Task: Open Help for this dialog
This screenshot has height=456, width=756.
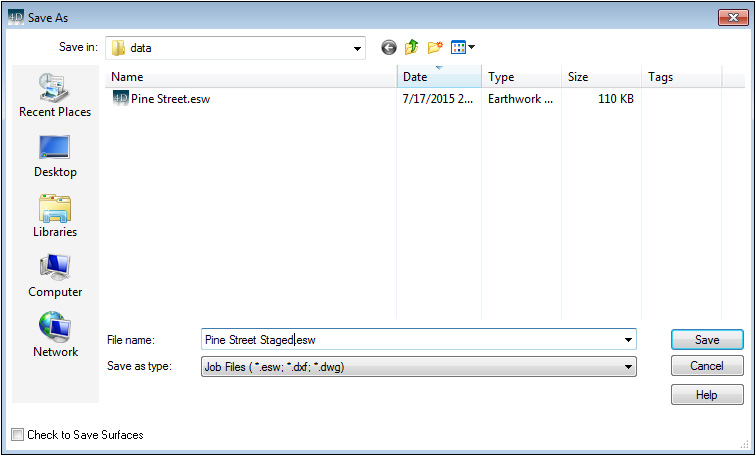Action: (707, 395)
